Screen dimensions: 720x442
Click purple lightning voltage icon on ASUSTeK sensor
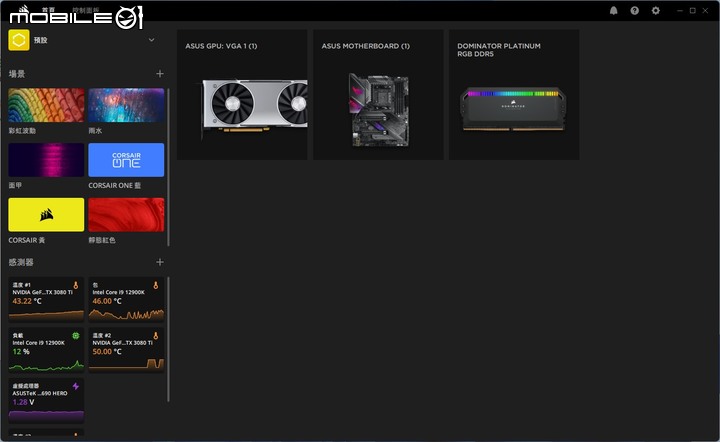[76, 386]
